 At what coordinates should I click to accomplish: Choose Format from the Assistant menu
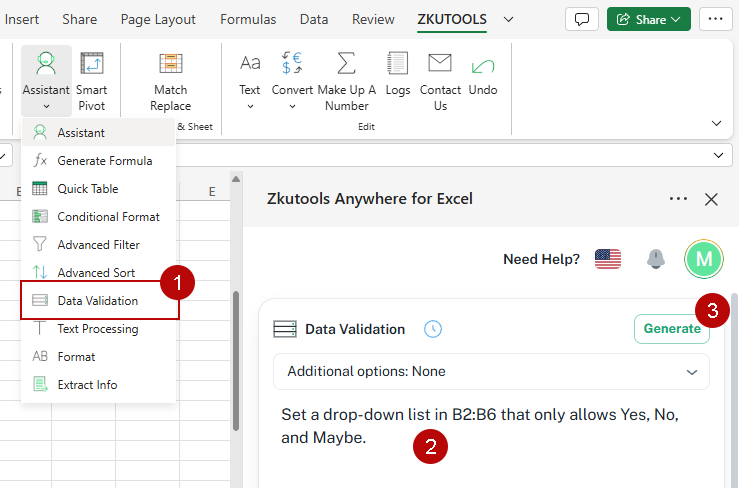(99, 356)
